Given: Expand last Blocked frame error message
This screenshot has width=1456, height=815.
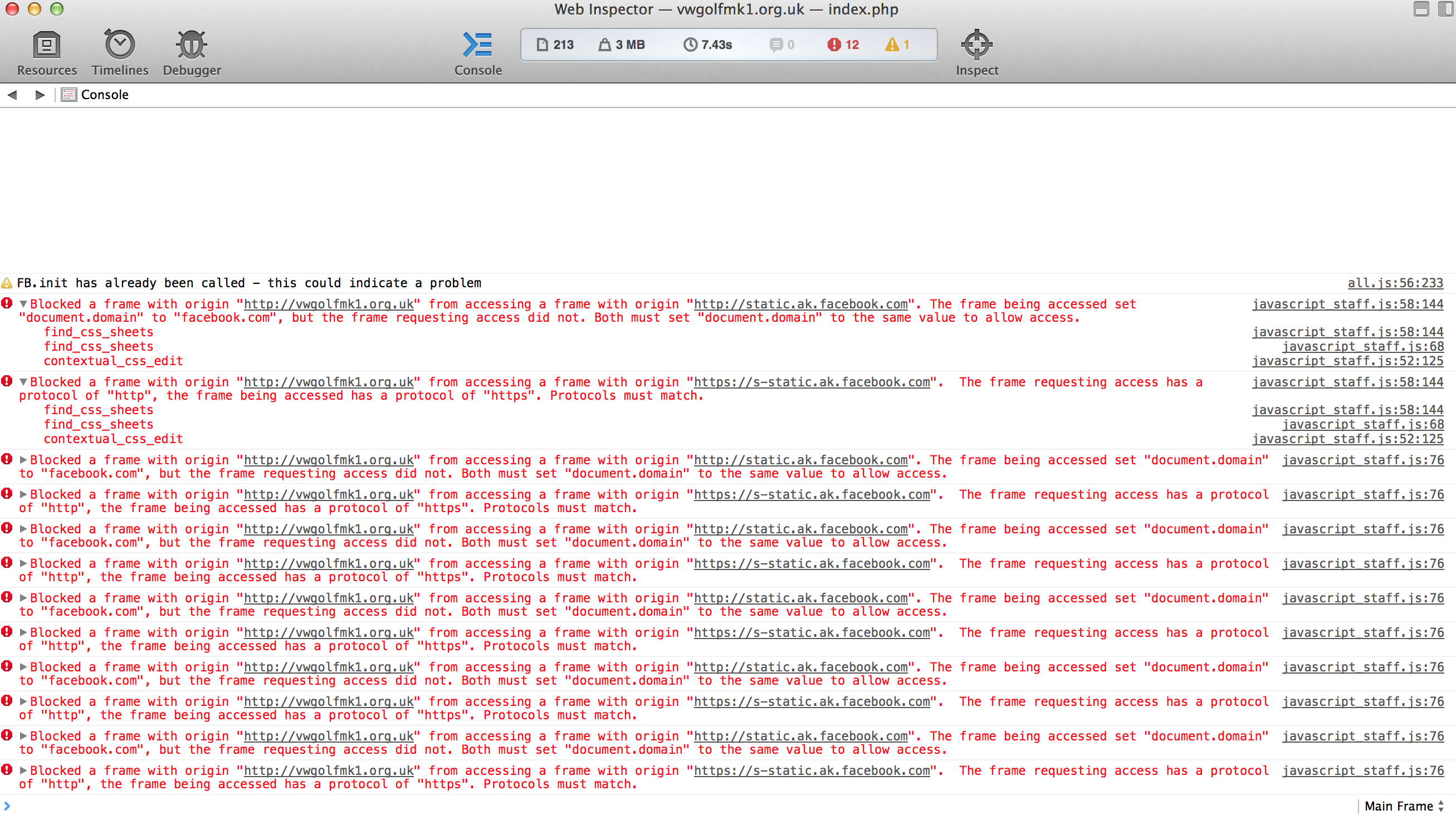Looking at the screenshot, I should [x=23, y=770].
